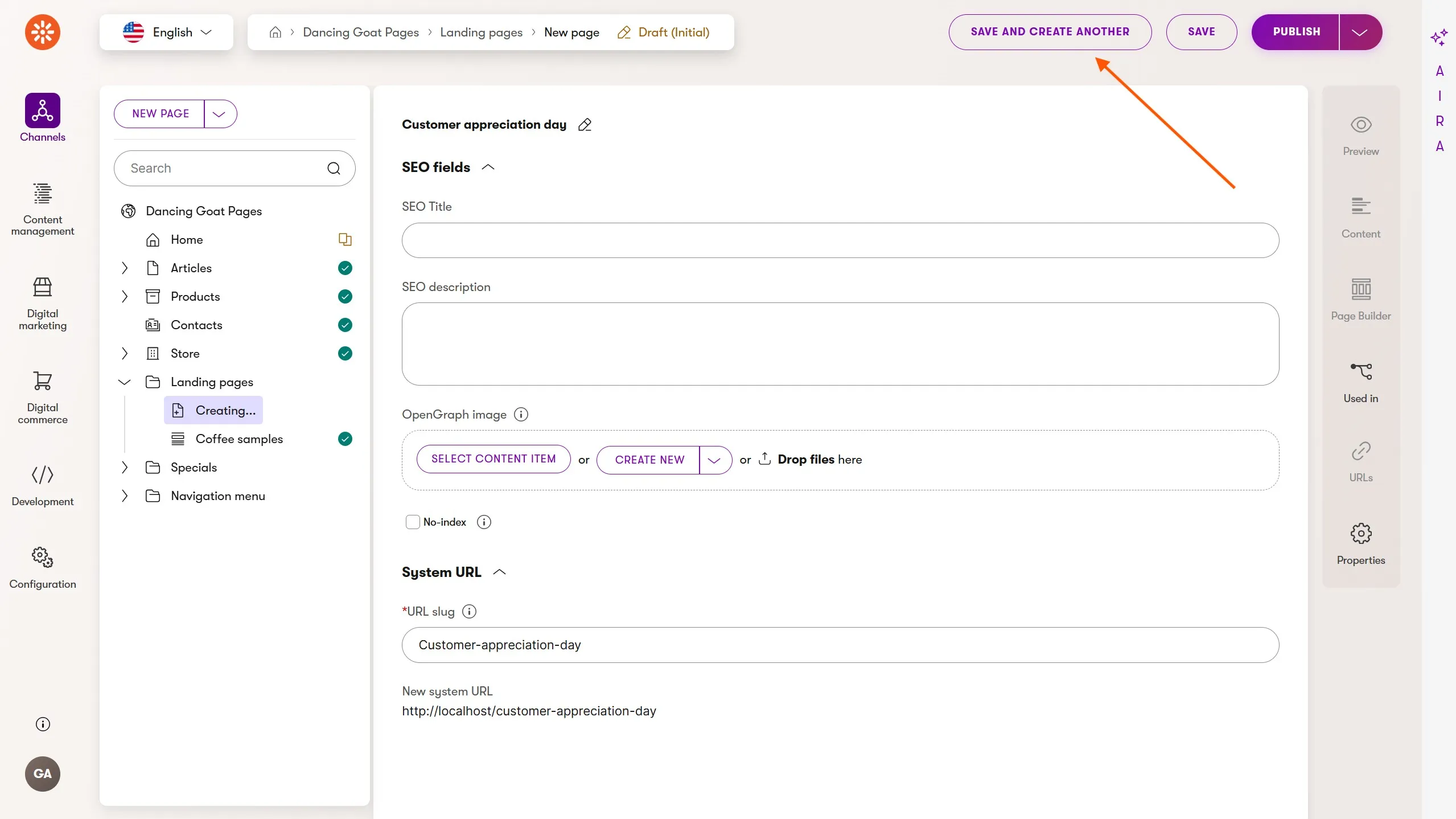
Task: Select Coffee samples in page tree
Action: click(x=239, y=439)
